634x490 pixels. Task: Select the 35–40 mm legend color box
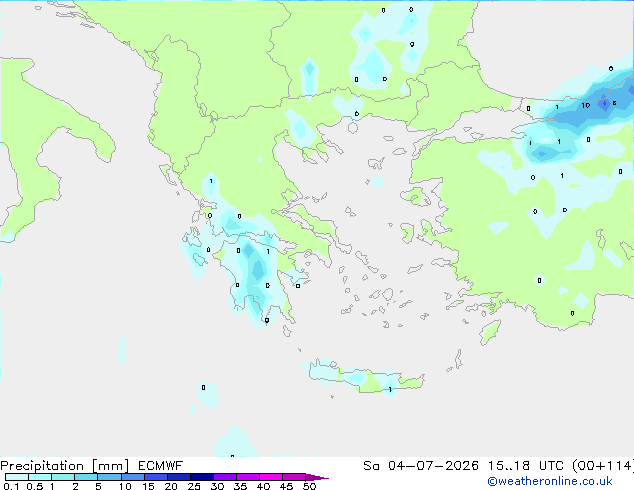tap(247, 477)
